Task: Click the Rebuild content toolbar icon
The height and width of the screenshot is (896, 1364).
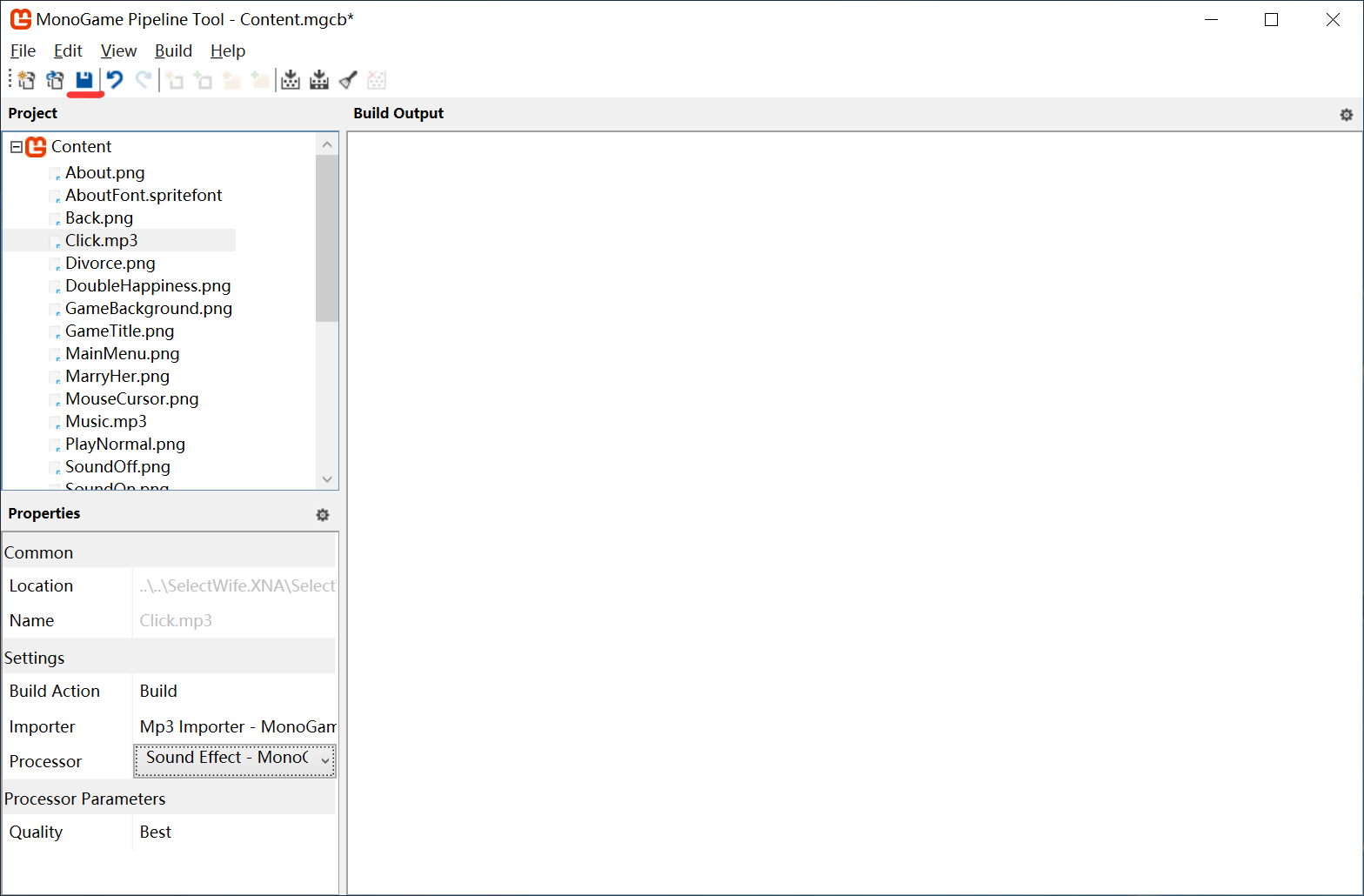Action: [319, 80]
